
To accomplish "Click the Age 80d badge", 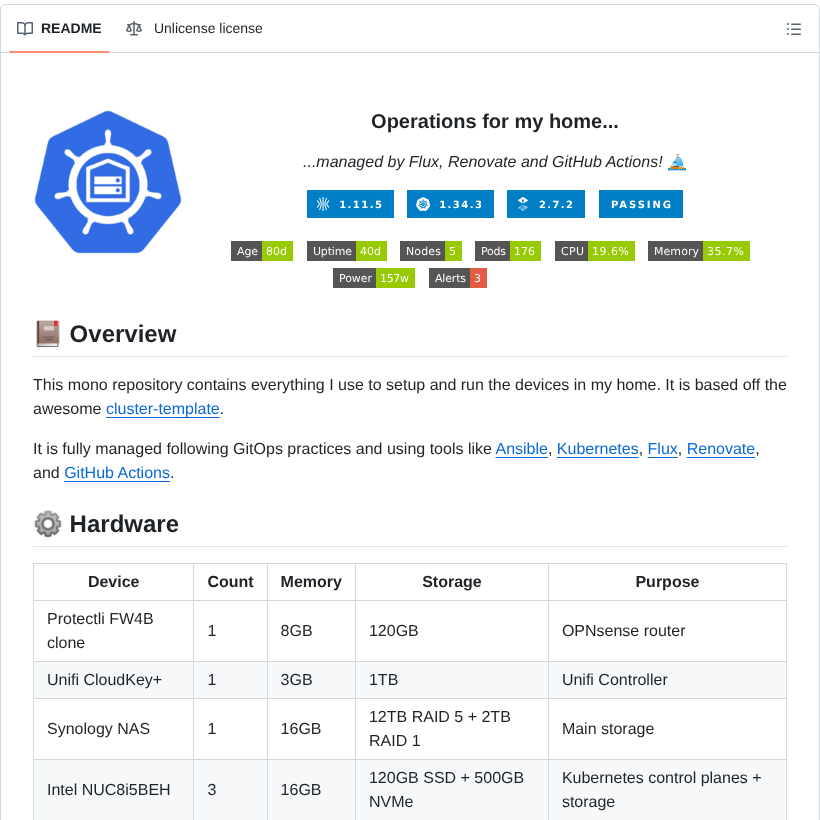I will 262,251.
